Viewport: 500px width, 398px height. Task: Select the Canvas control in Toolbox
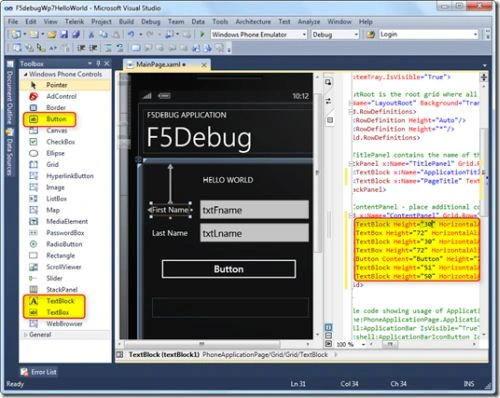[x=65, y=131]
